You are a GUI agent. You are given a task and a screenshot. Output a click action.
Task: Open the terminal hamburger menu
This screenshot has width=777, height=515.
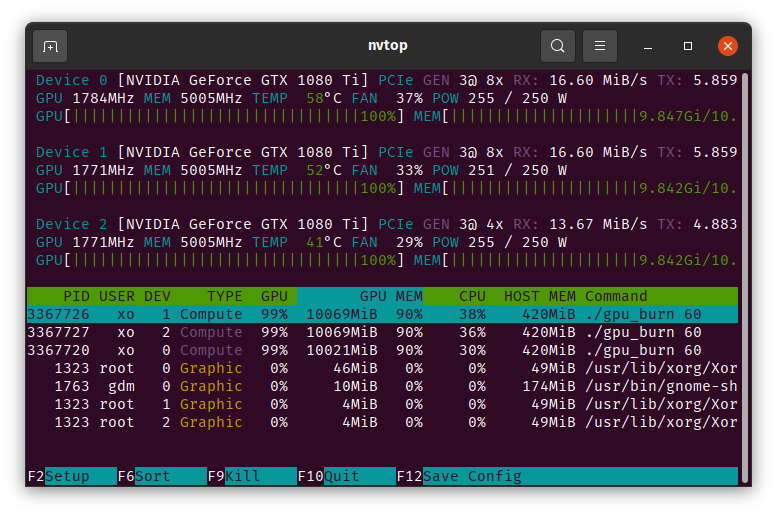pos(600,46)
